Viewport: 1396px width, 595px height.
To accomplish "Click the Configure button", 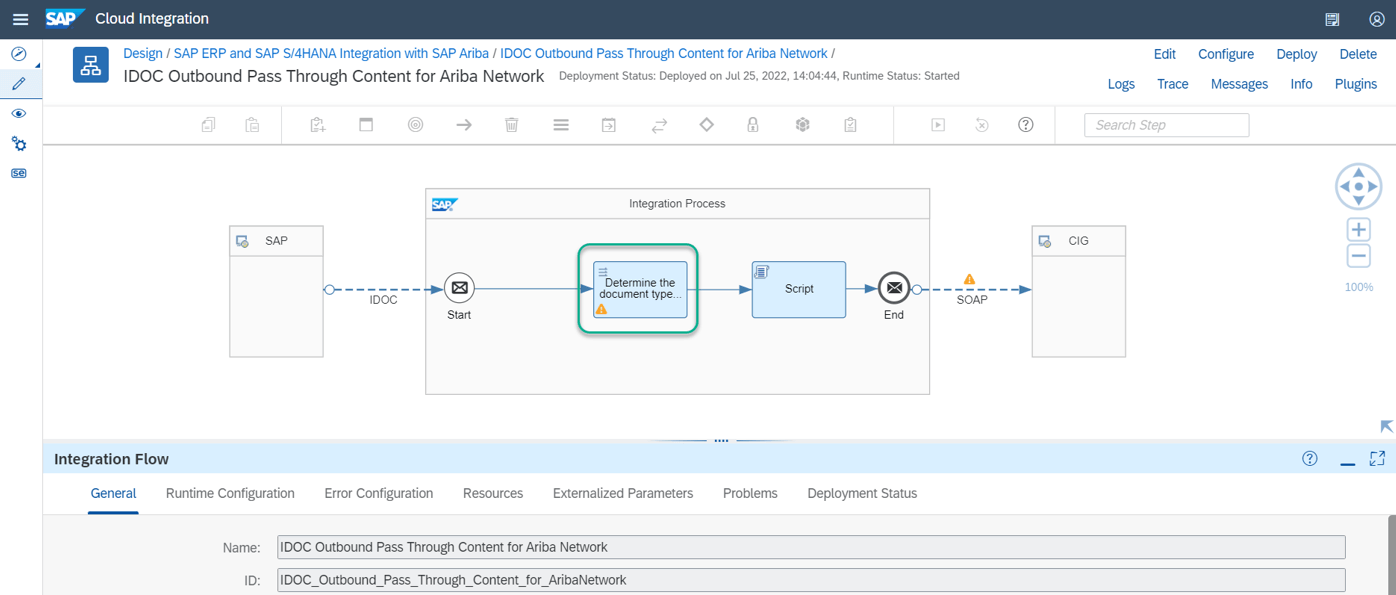I will 1226,54.
